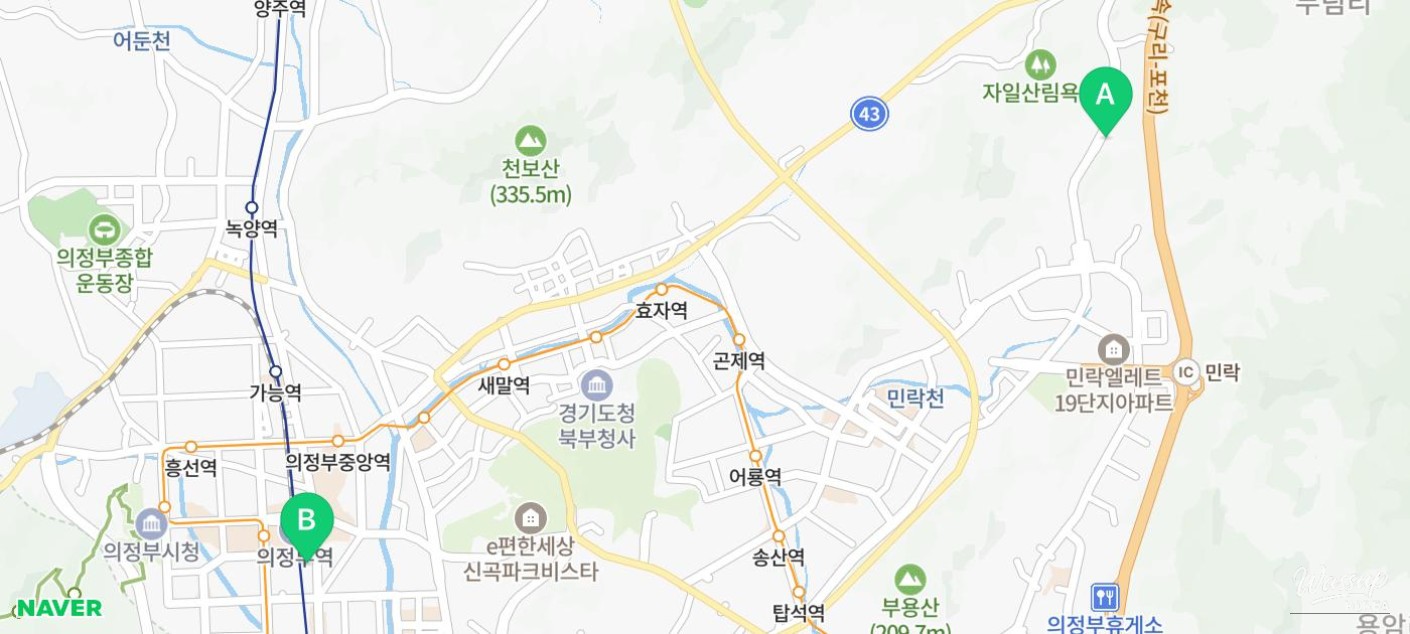This screenshot has width=1410, height=634.
Task: Select the 어룡역 station label
Action: (x=755, y=478)
